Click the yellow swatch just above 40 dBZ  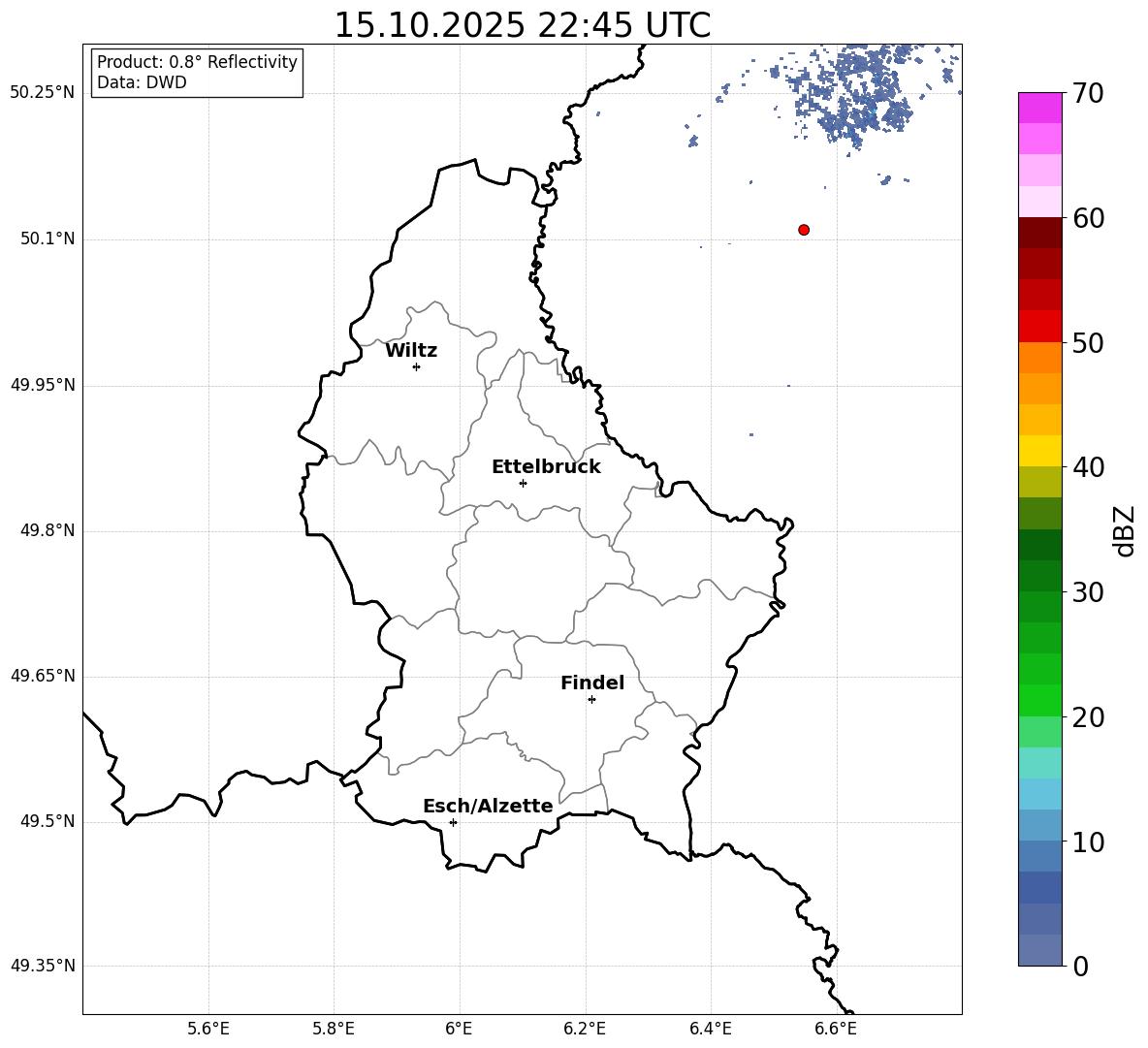[1039, 451]
